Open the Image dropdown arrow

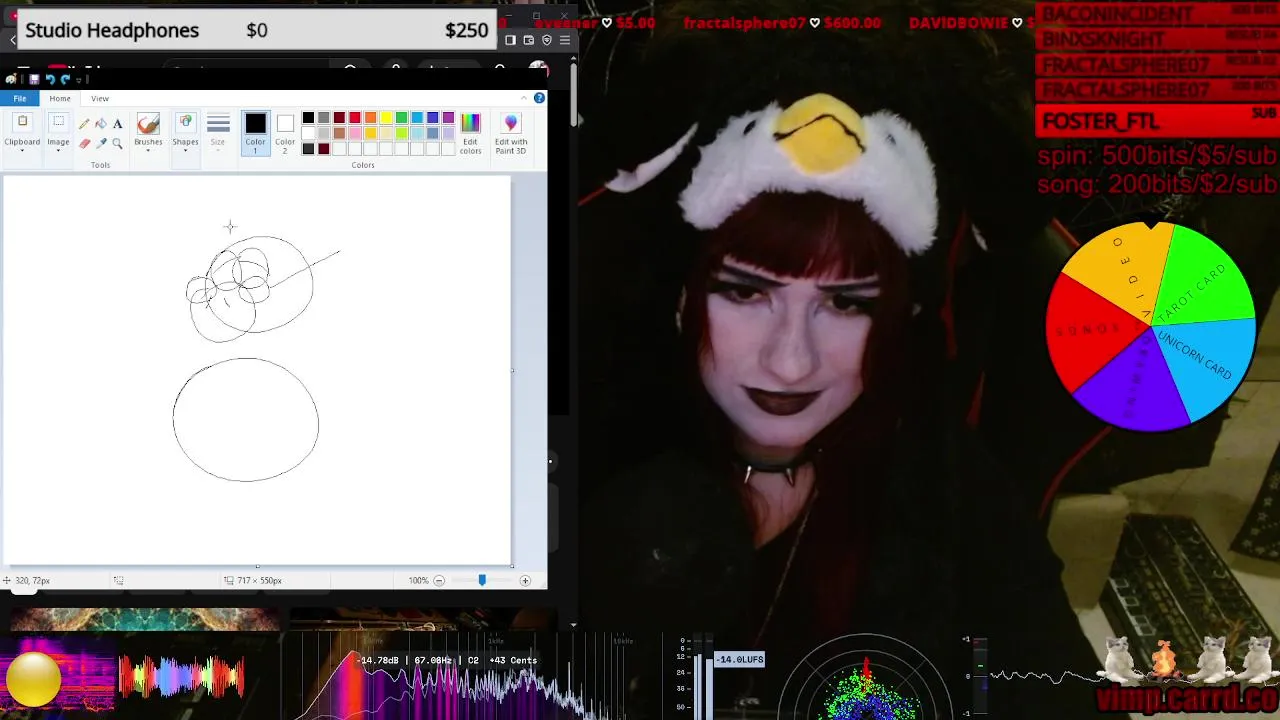[58, 151]
